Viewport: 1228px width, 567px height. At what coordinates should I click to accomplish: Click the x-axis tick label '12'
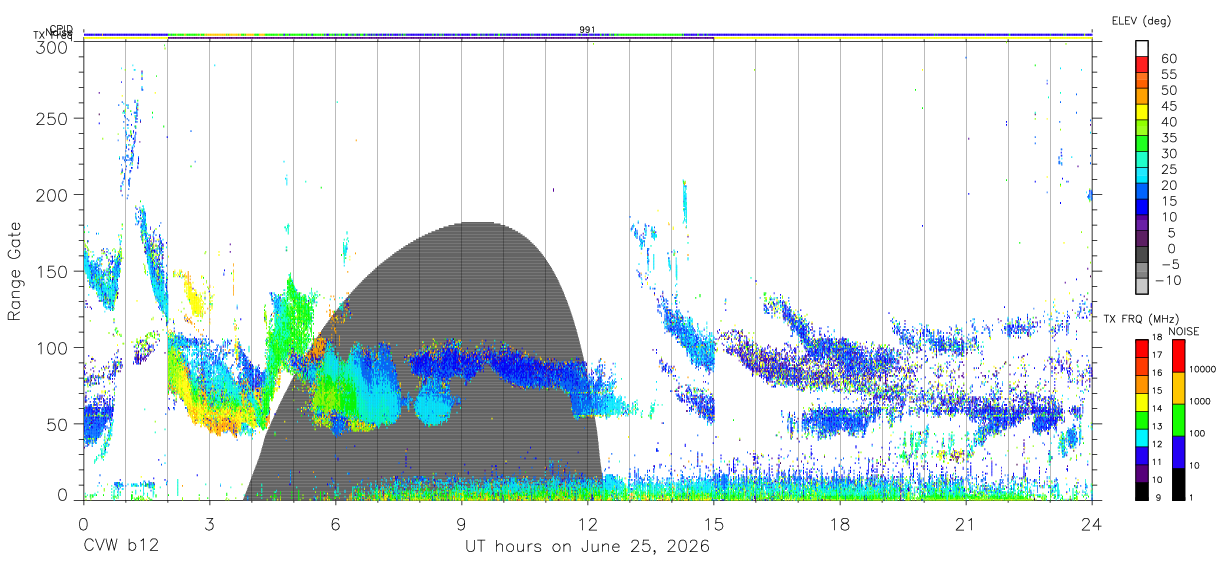click(588, 523)
